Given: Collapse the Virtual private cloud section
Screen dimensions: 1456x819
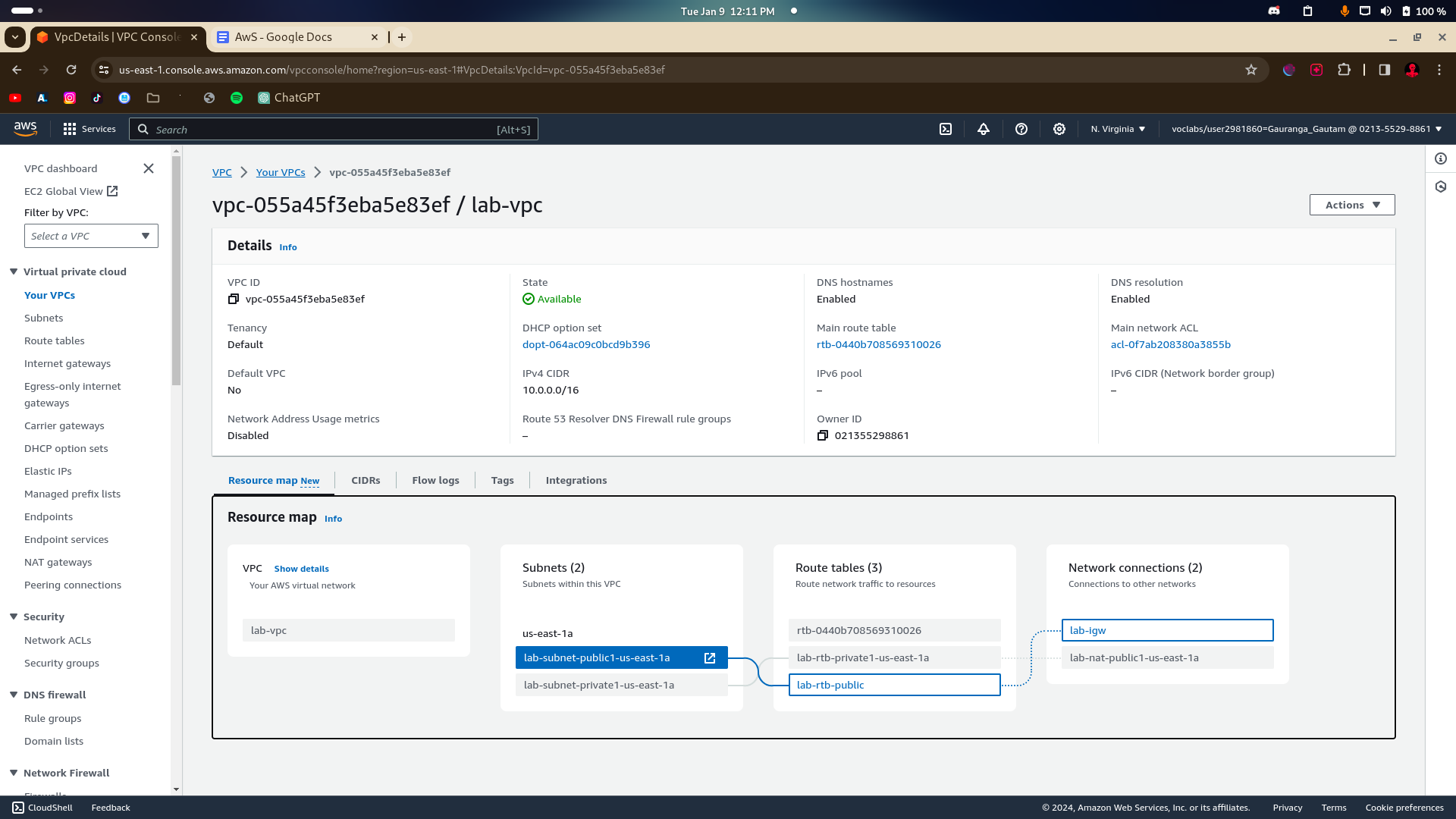Looking at the screenshot, I should [14, 271].
